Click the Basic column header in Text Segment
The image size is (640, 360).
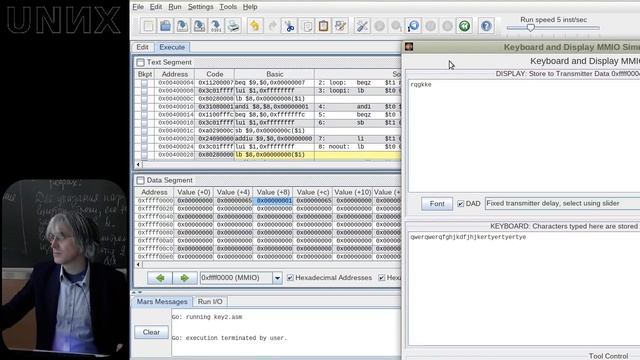tap(274, 74)
